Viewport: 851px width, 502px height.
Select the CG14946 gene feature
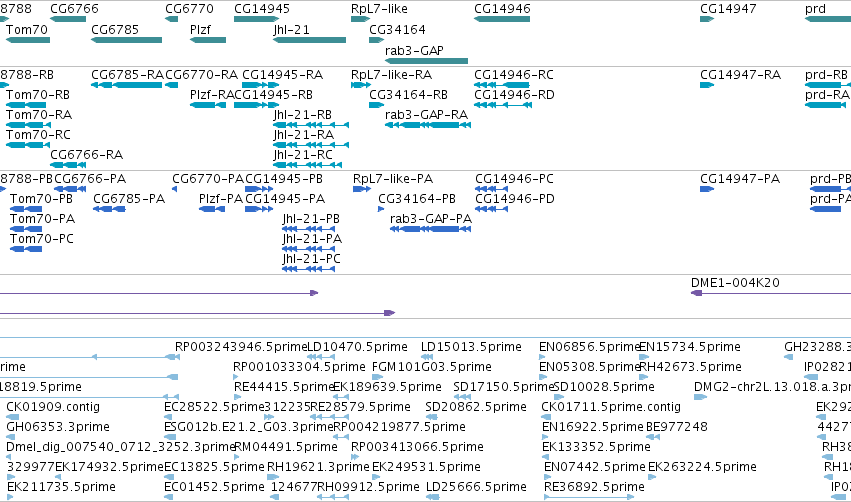[x=502, y=20]
